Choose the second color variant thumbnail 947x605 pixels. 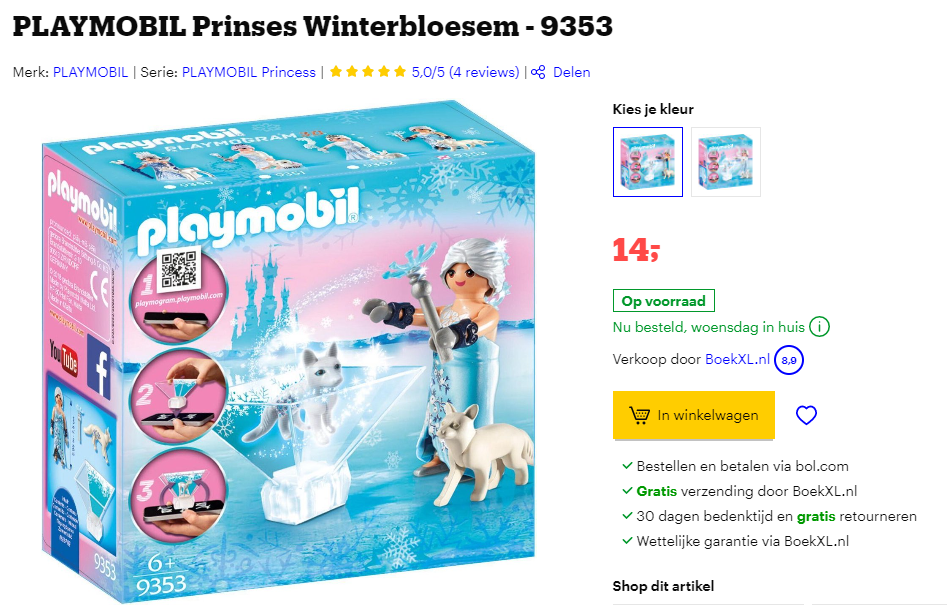726,162
